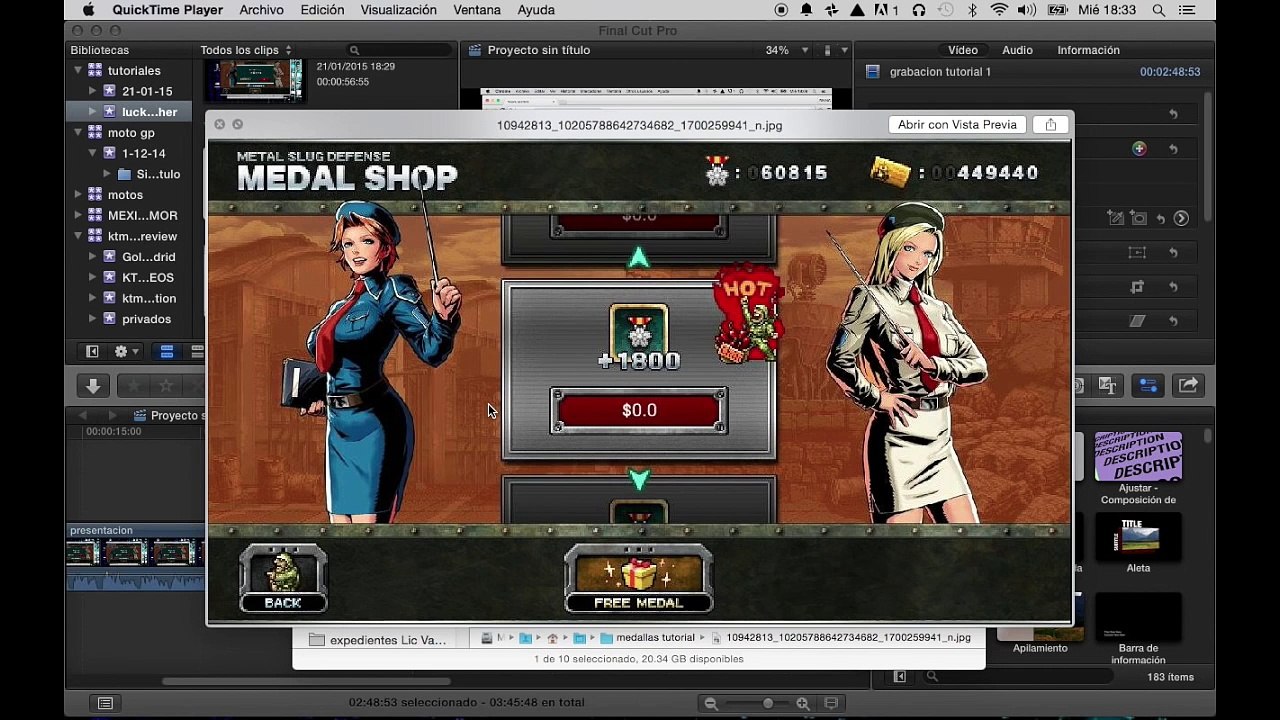This screenshot has height=720, width=1280.
Task: Click the green up arrow in shop list
Action: pos(639,258)
